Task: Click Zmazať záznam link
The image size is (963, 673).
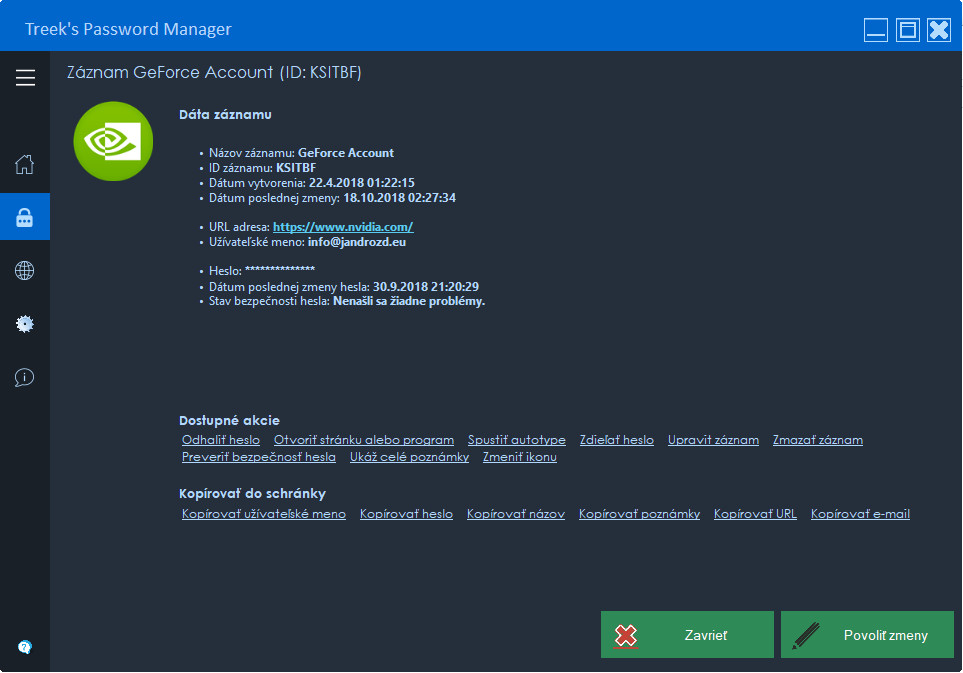Action: [817, 440]
